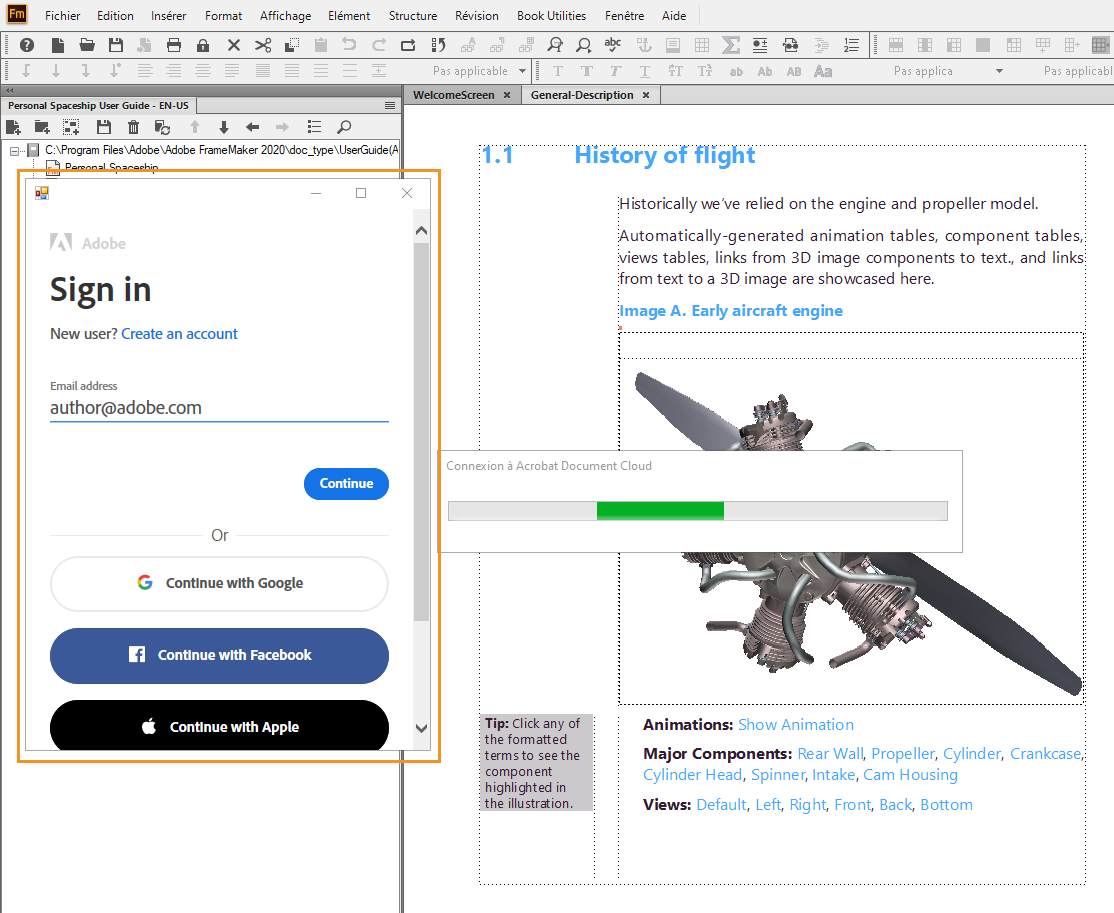Open the book panel options menu

tap(389, 105)
